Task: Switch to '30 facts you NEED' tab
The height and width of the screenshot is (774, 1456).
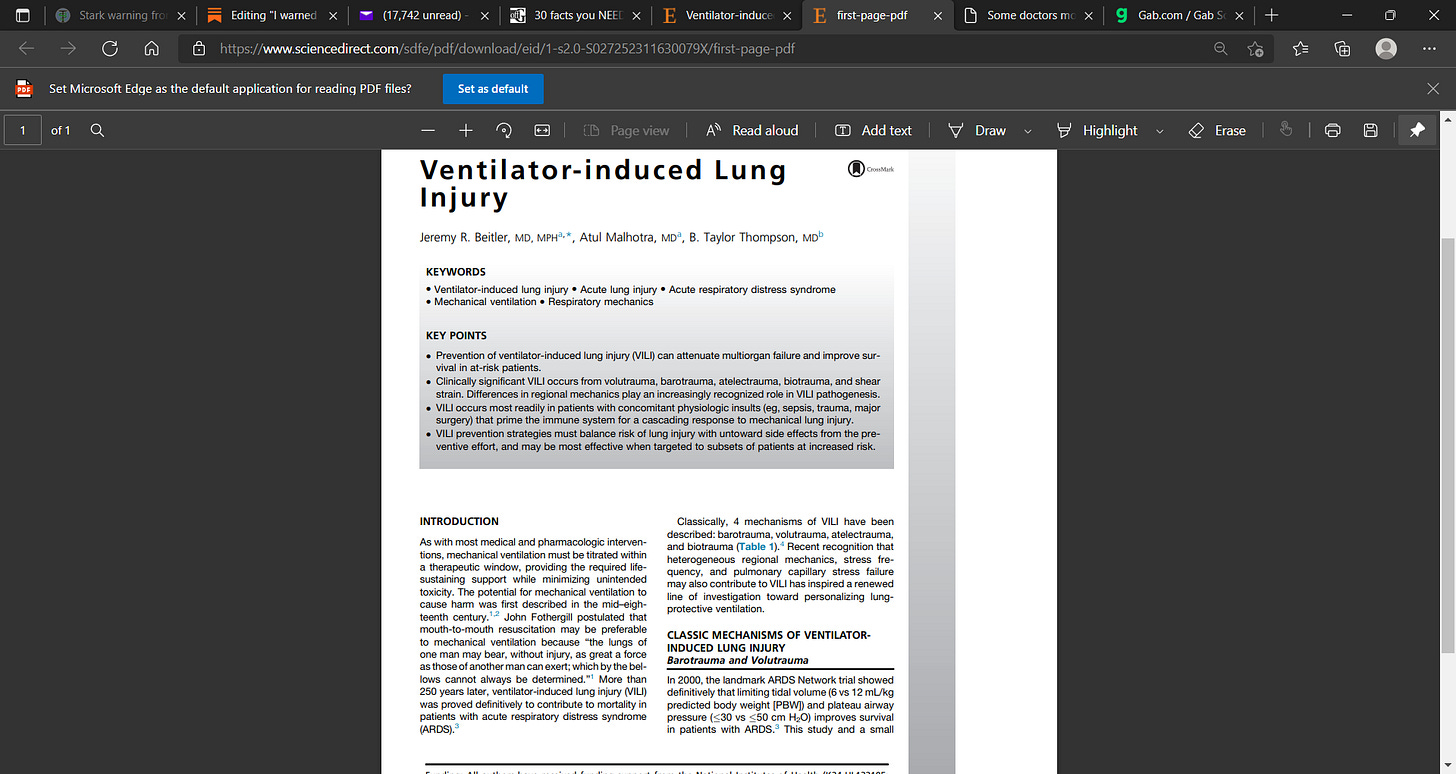Action: 575,16
